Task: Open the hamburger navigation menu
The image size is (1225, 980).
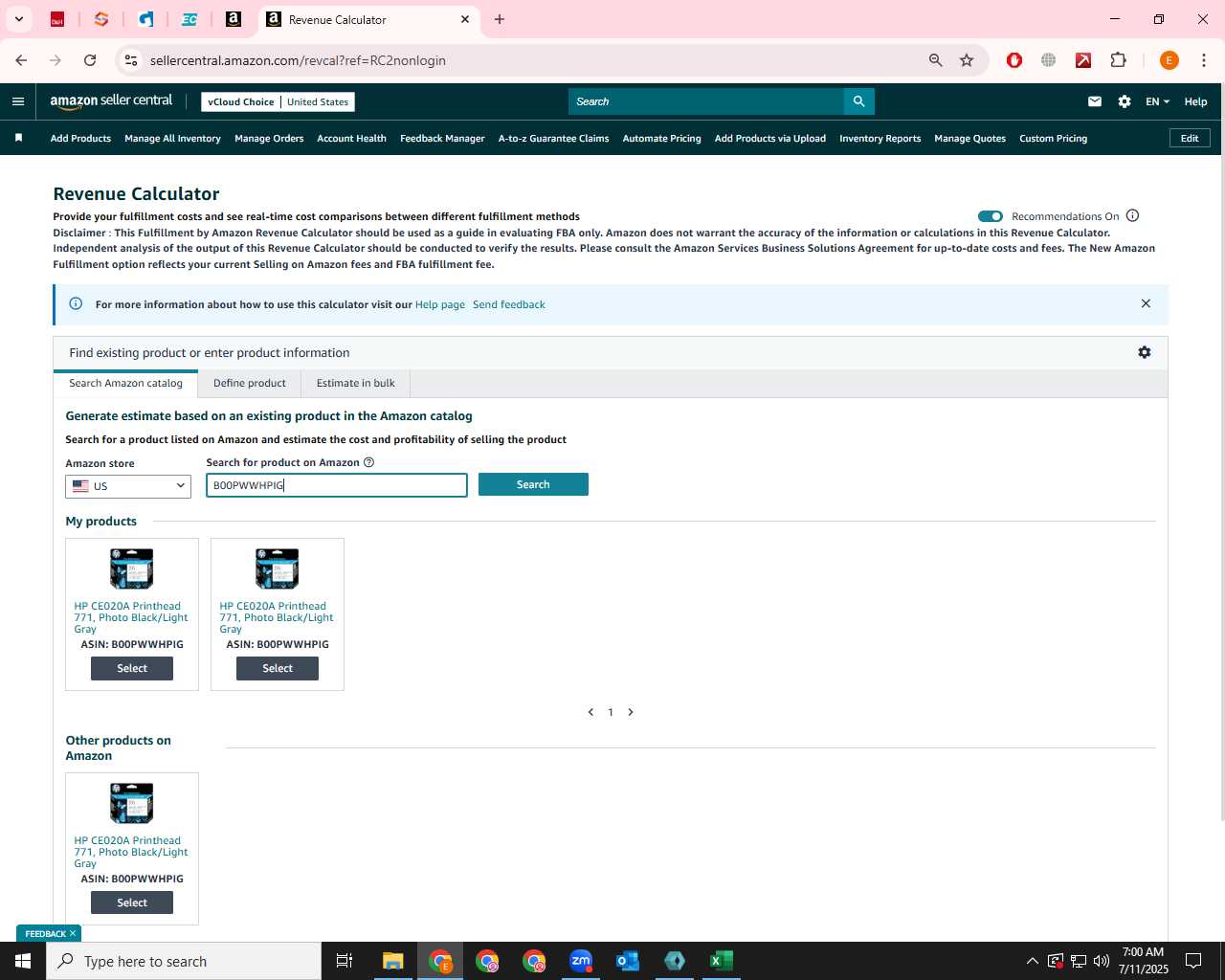Action: click(18, 101)
